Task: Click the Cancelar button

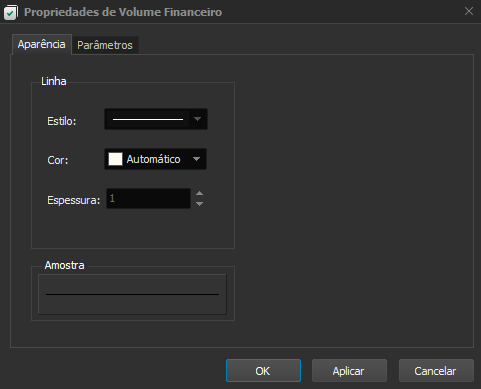Action: pos(436,371)
